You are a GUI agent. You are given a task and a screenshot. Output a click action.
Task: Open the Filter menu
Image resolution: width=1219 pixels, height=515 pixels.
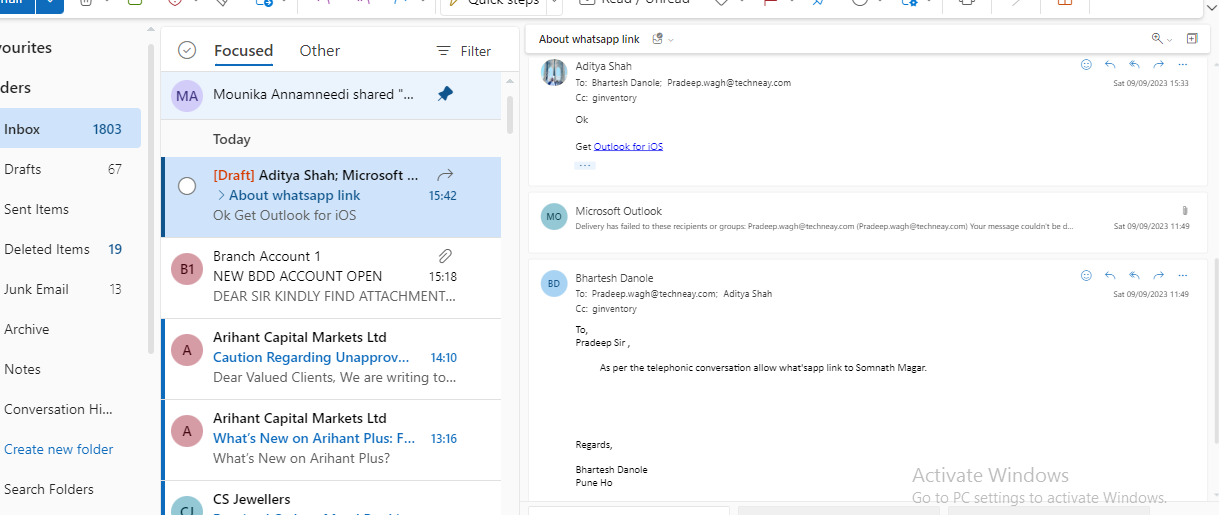point(464,51)
